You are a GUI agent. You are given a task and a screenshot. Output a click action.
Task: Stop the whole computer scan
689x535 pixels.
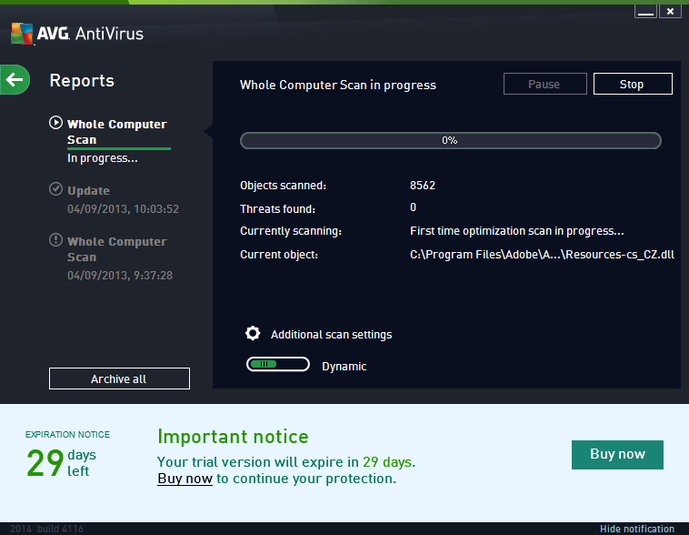click(x=633, y=84)
